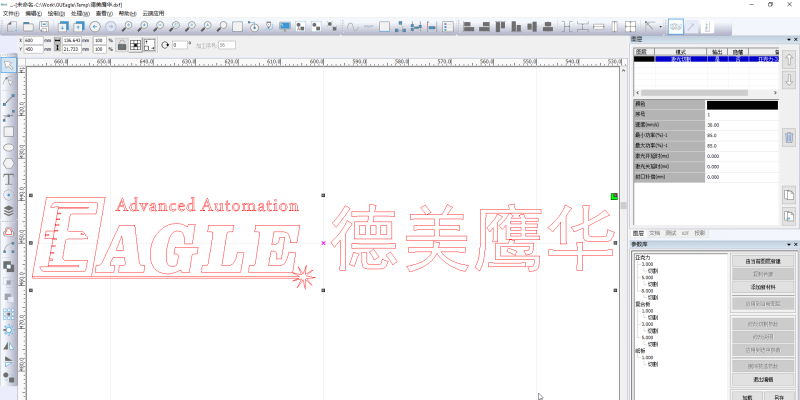Select the arrow selection tool
800x400 pixels.
coord(9,65)
